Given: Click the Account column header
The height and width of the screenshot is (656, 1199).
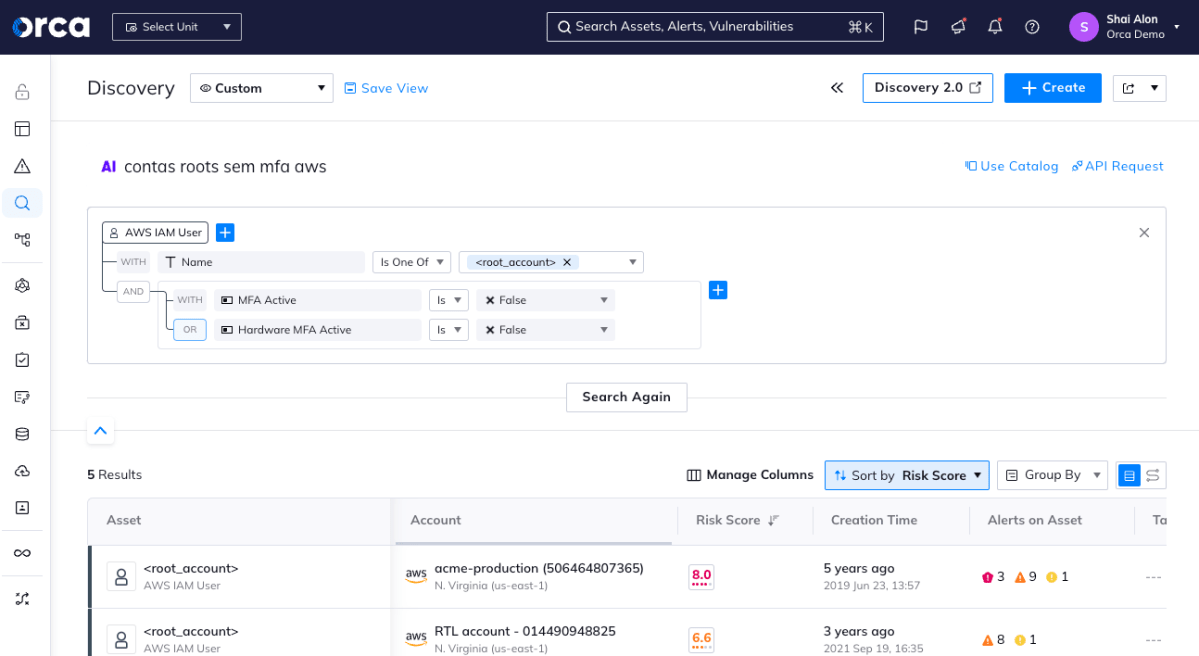Looking at the screenshot, I should (436, 521).
